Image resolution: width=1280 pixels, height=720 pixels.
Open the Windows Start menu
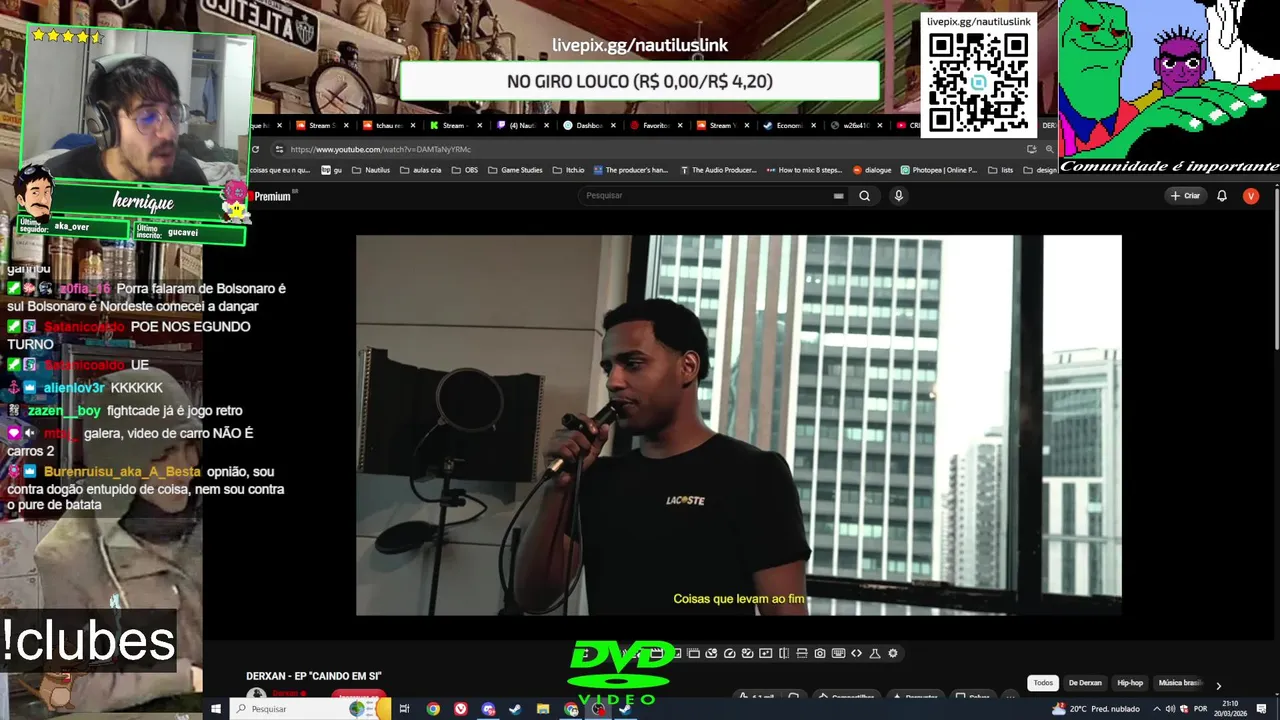(215, 709)
